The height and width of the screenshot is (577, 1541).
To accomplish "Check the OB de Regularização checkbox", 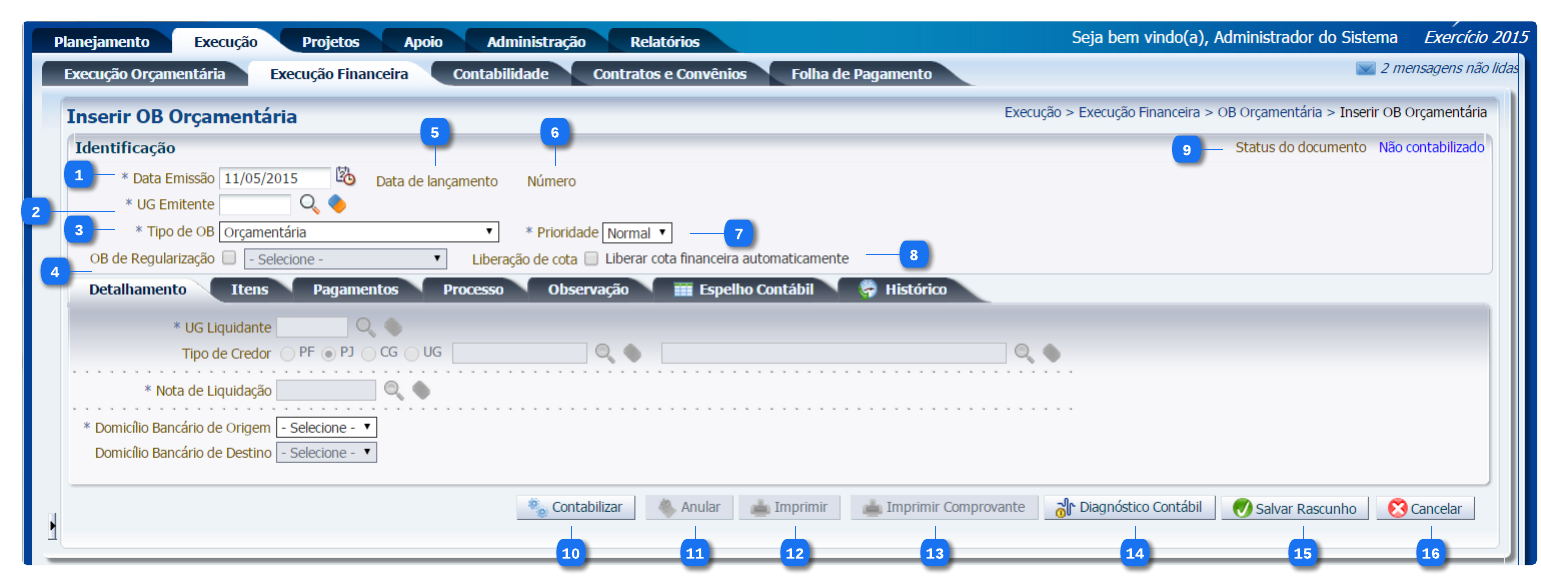I will coord(230,258).
